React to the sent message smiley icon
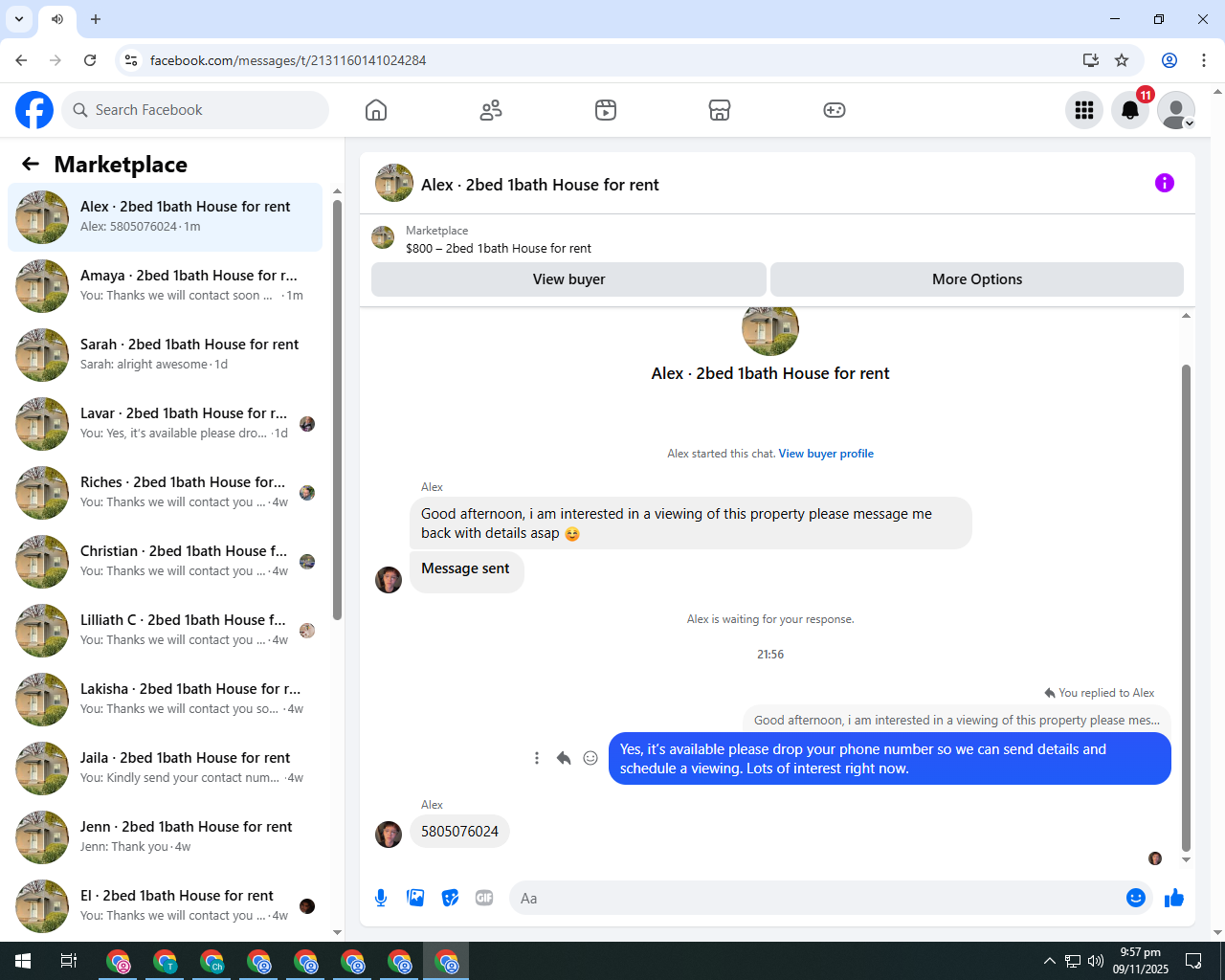1225x980 pixels. pos(590,758)
